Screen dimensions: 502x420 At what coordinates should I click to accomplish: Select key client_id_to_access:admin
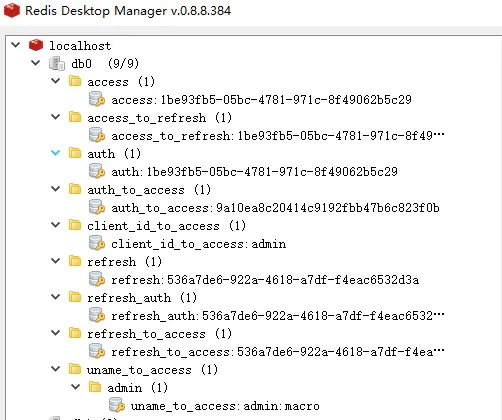point(198,244)
